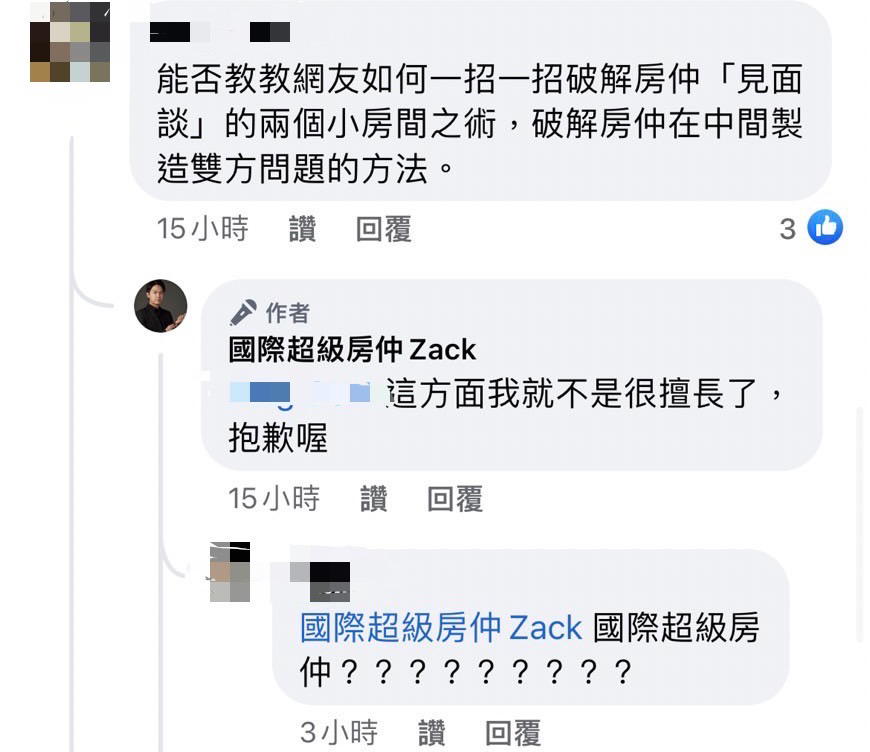Like the top comment about 房仲「見面談」
The image size is (870, 752).
(302, 229)
